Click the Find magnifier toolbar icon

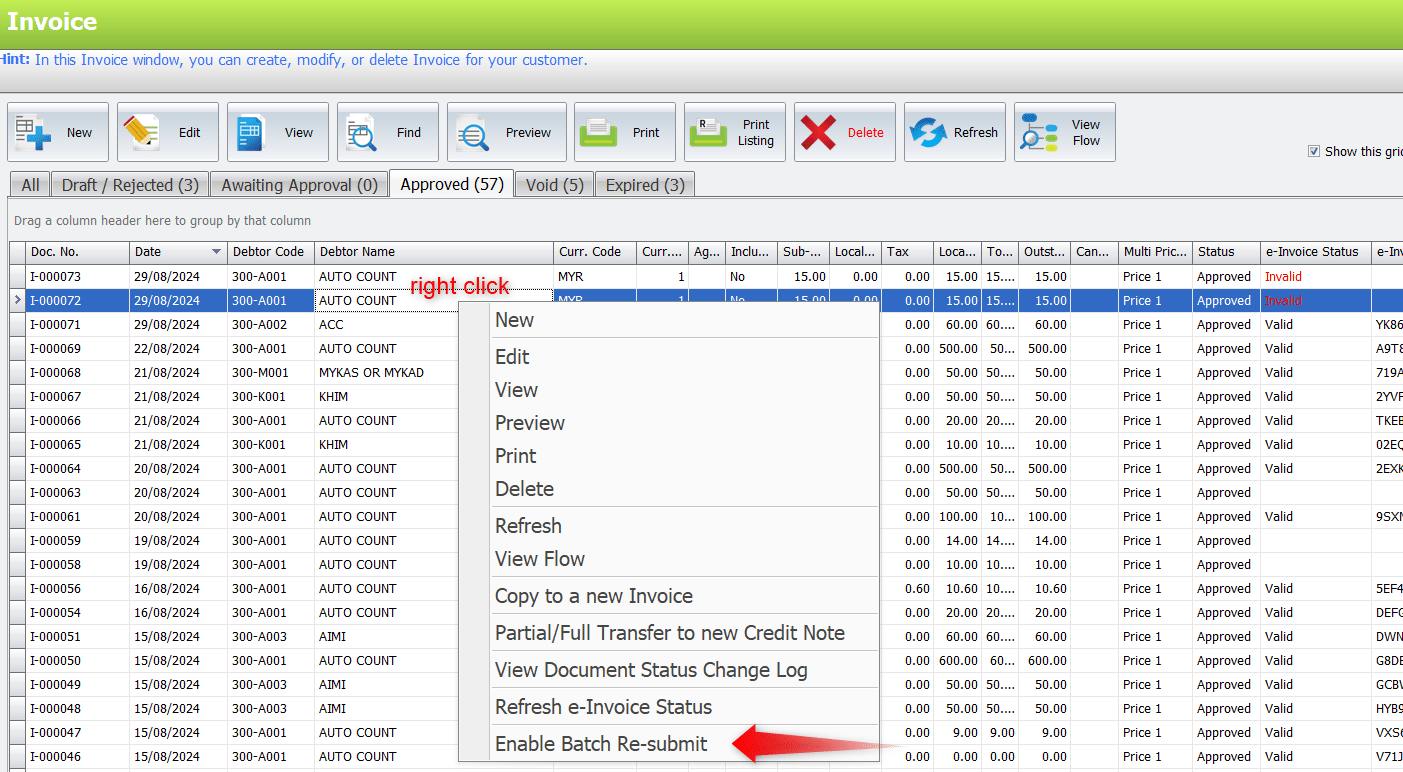coord(361,132)
